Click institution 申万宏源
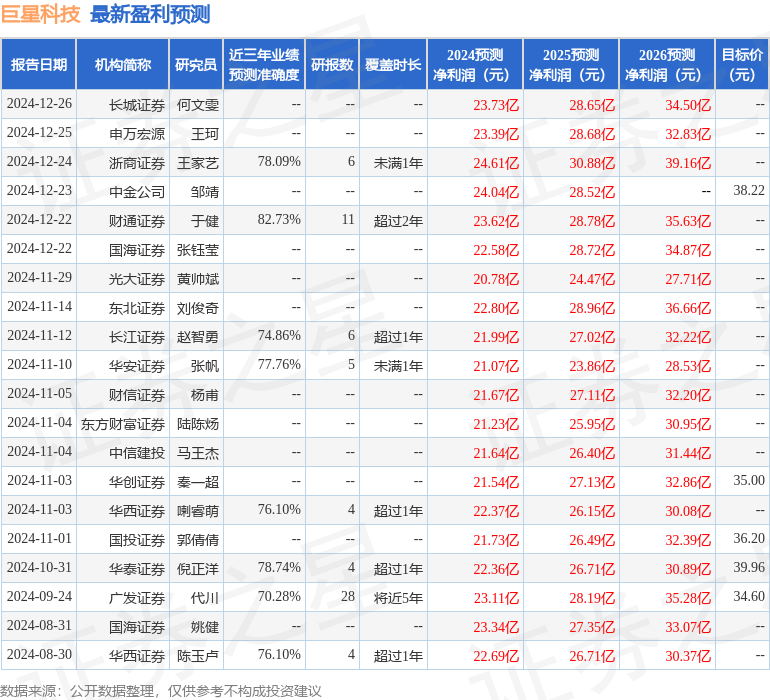This screenshot has width=770, height=700. 137,134
